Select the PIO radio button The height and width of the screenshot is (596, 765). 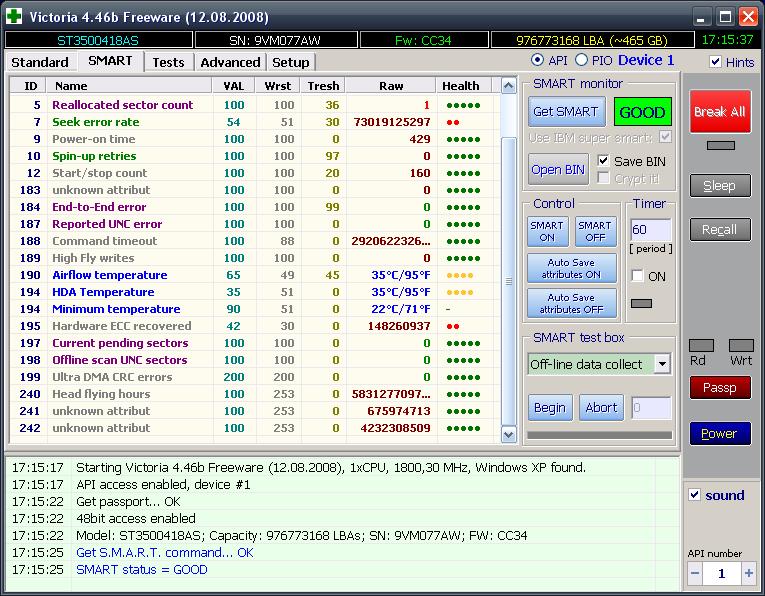coord(581,61)
